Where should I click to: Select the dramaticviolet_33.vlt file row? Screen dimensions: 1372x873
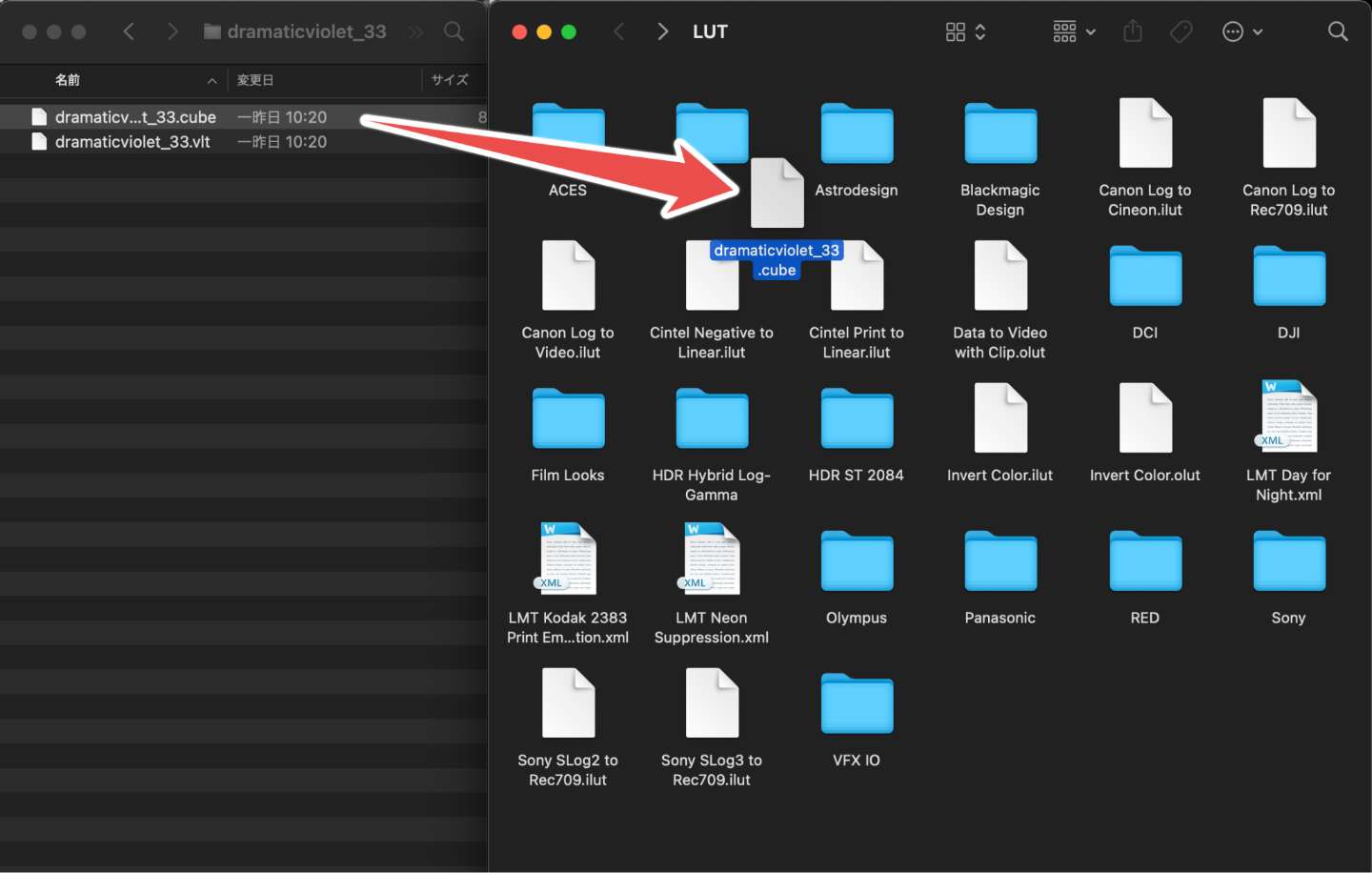pos(244,142)
